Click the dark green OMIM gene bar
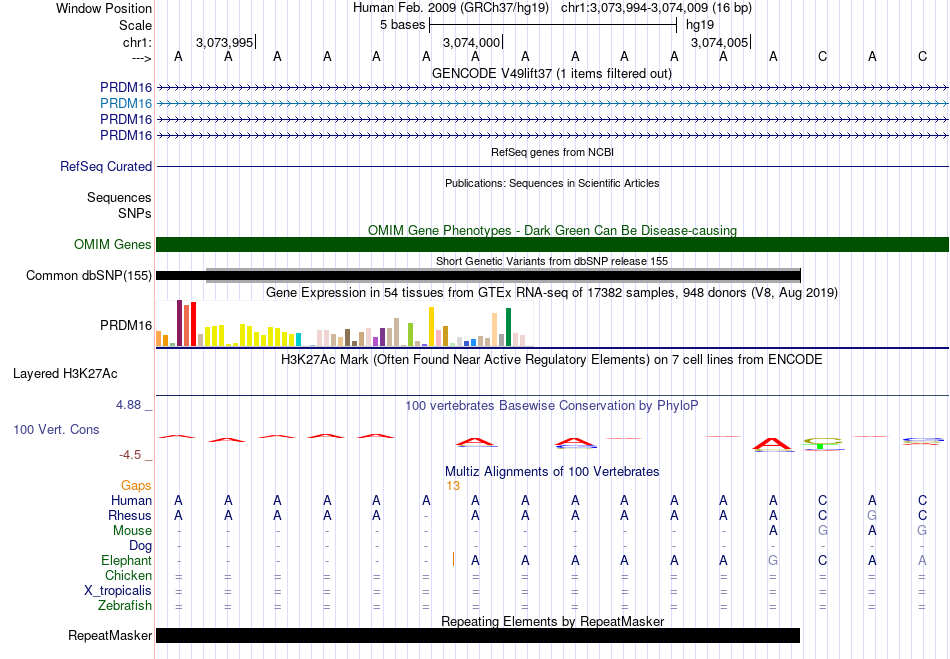The image size is (950, 659). pyautogui.click(x=553, y=245)
